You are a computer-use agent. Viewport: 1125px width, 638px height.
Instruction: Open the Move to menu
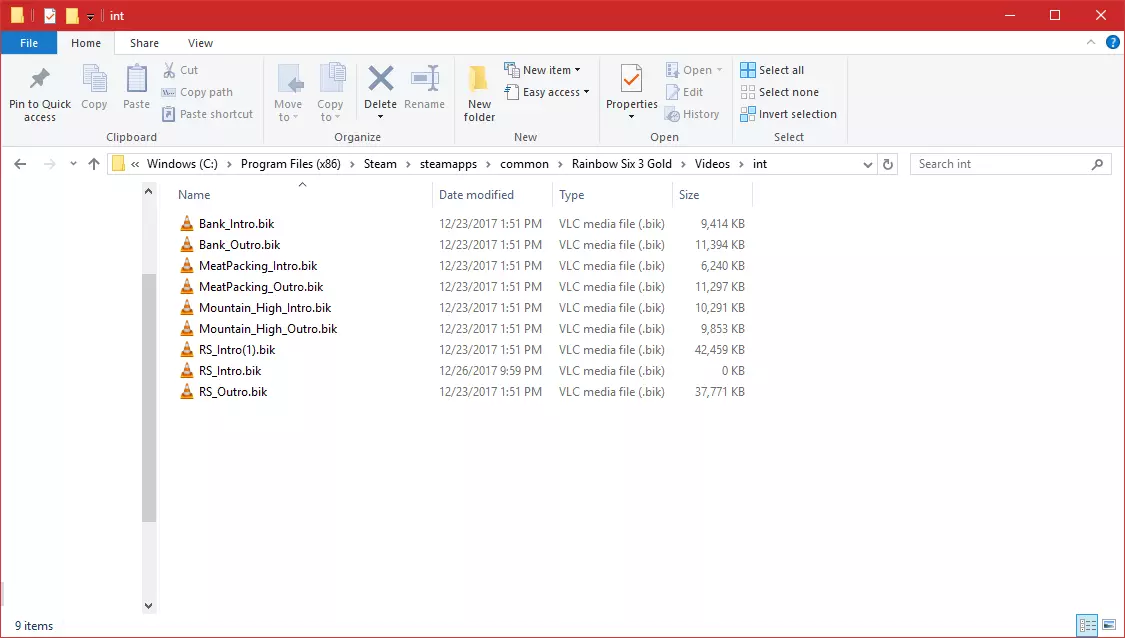pos(288,93)
